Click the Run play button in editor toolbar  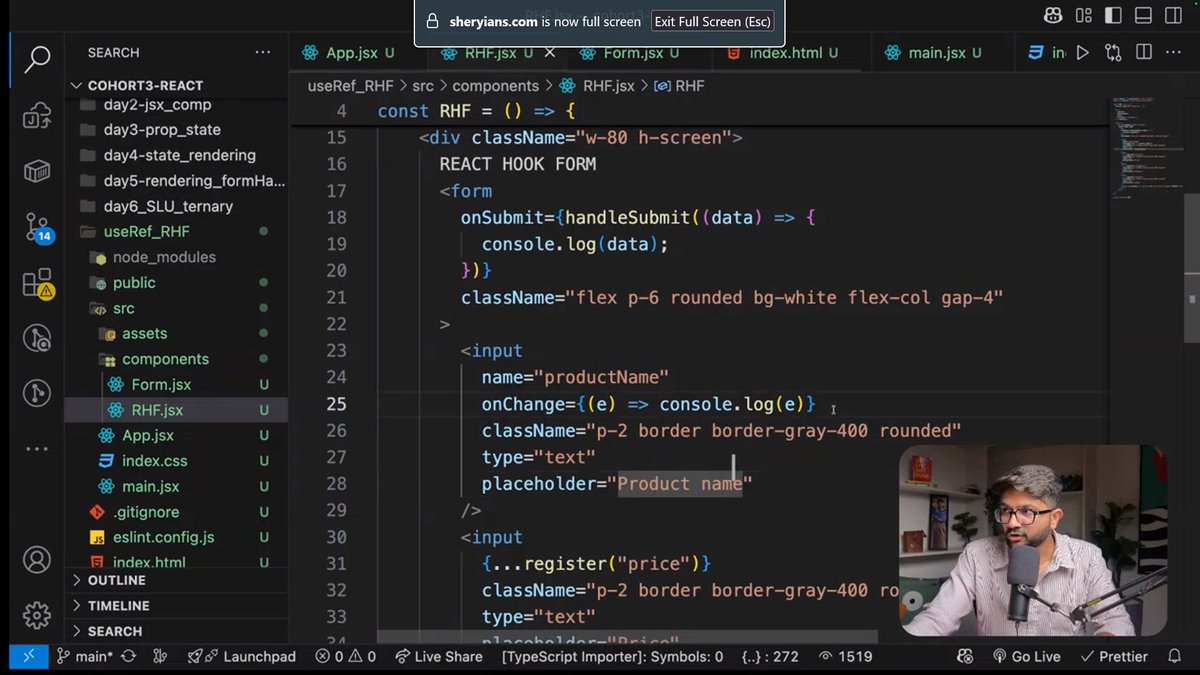[x=1083, y=53]
